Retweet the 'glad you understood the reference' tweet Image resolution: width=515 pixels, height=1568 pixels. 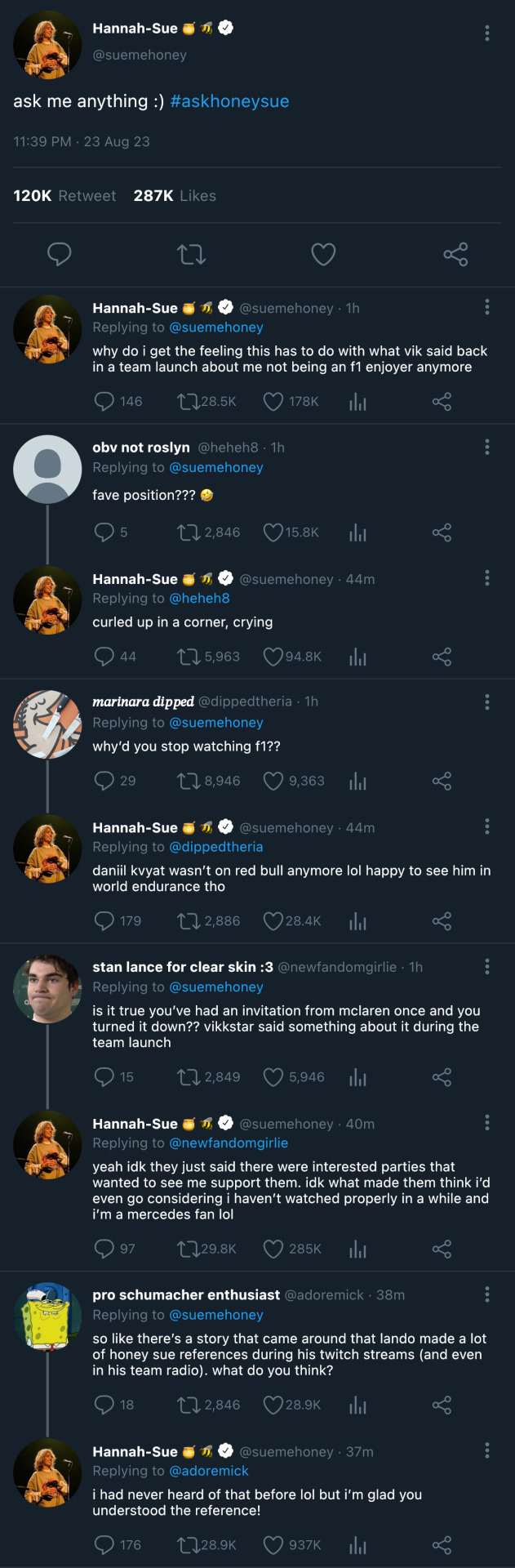(x=189, y=1544)
